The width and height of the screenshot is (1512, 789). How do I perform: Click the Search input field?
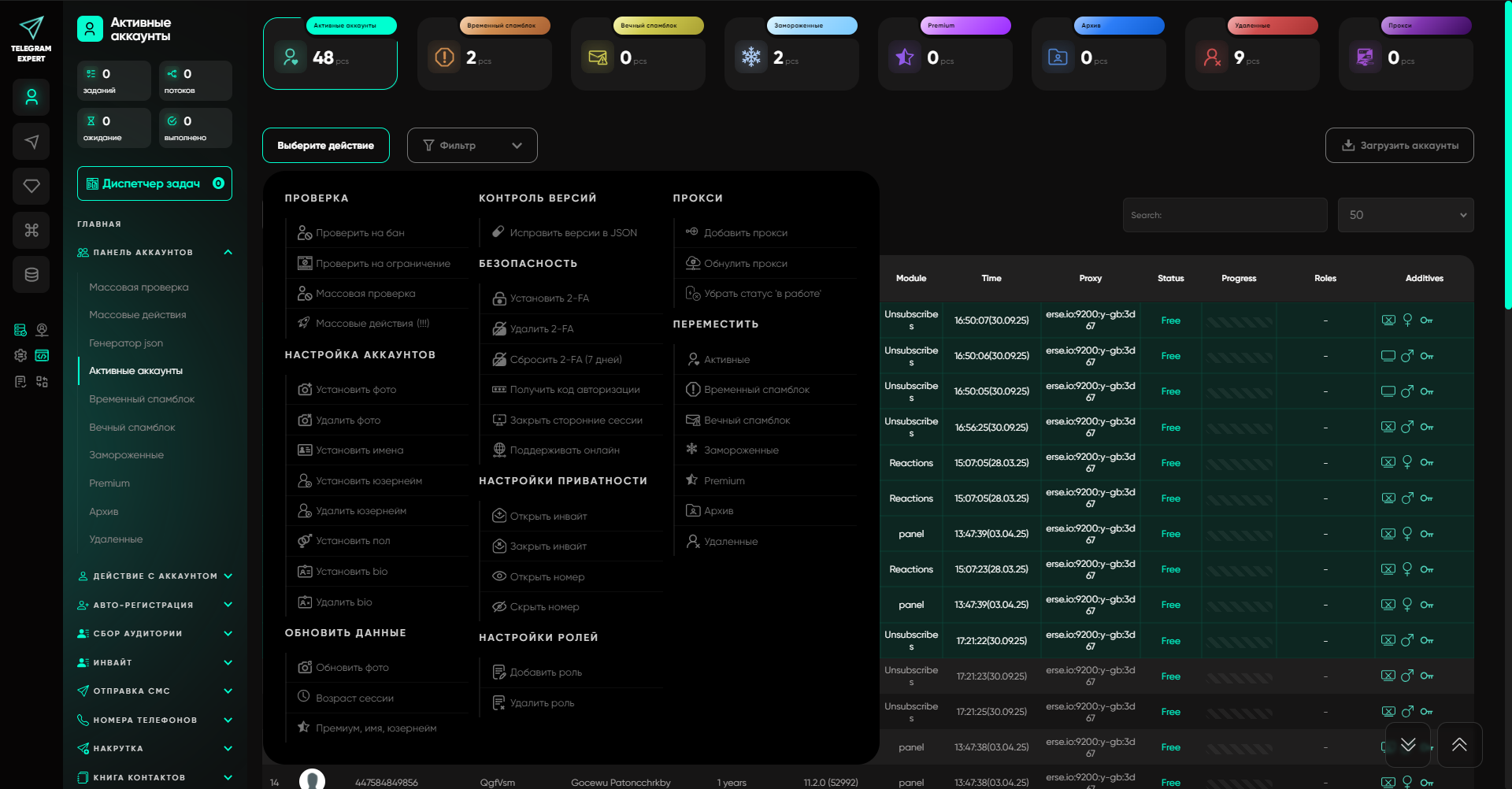click(1225, 215)
